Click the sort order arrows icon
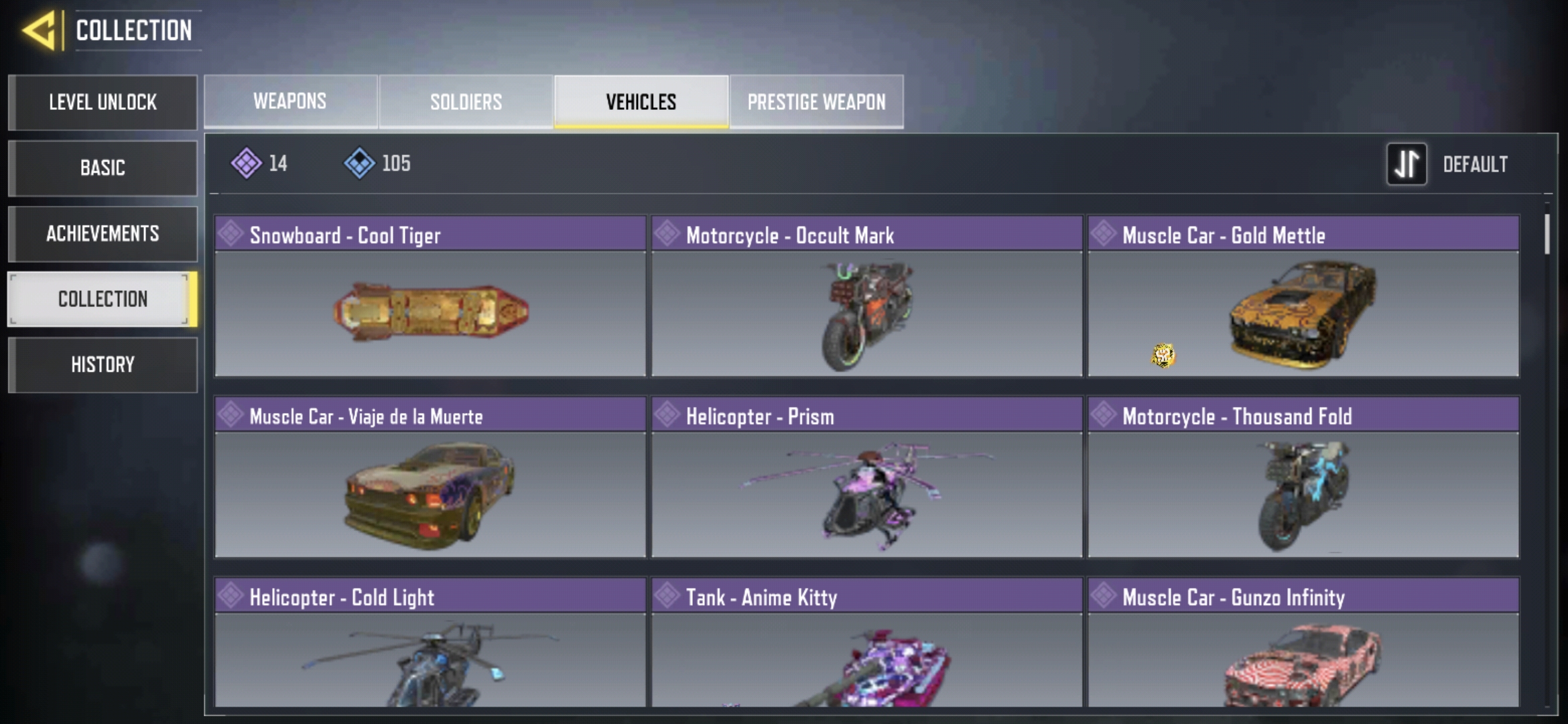This screenshot has height=724, width=1568. pos(1406,164)
